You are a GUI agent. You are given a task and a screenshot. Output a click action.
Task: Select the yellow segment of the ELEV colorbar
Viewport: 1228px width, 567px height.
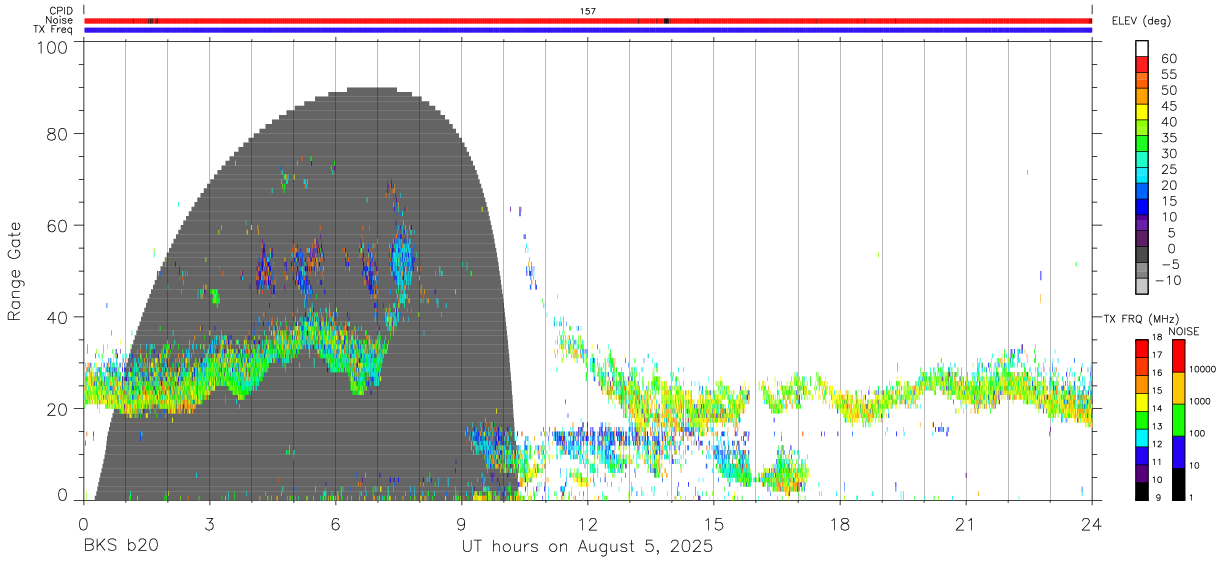click(x=1142, y=111)
